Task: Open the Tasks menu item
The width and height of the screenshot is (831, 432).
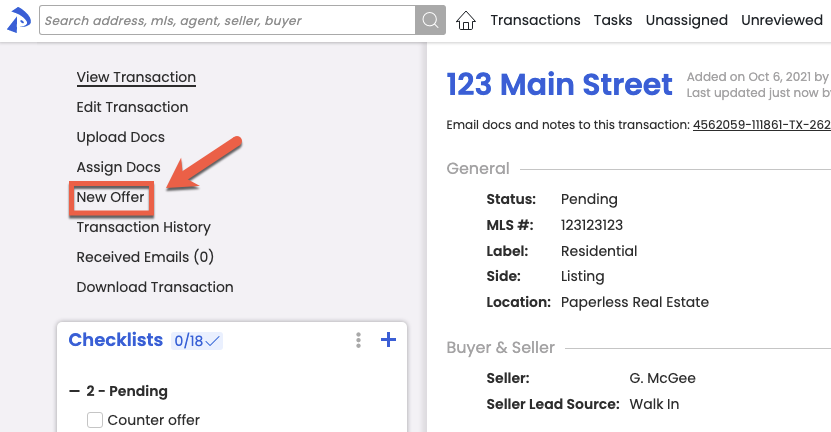Action: click(613, 20)
